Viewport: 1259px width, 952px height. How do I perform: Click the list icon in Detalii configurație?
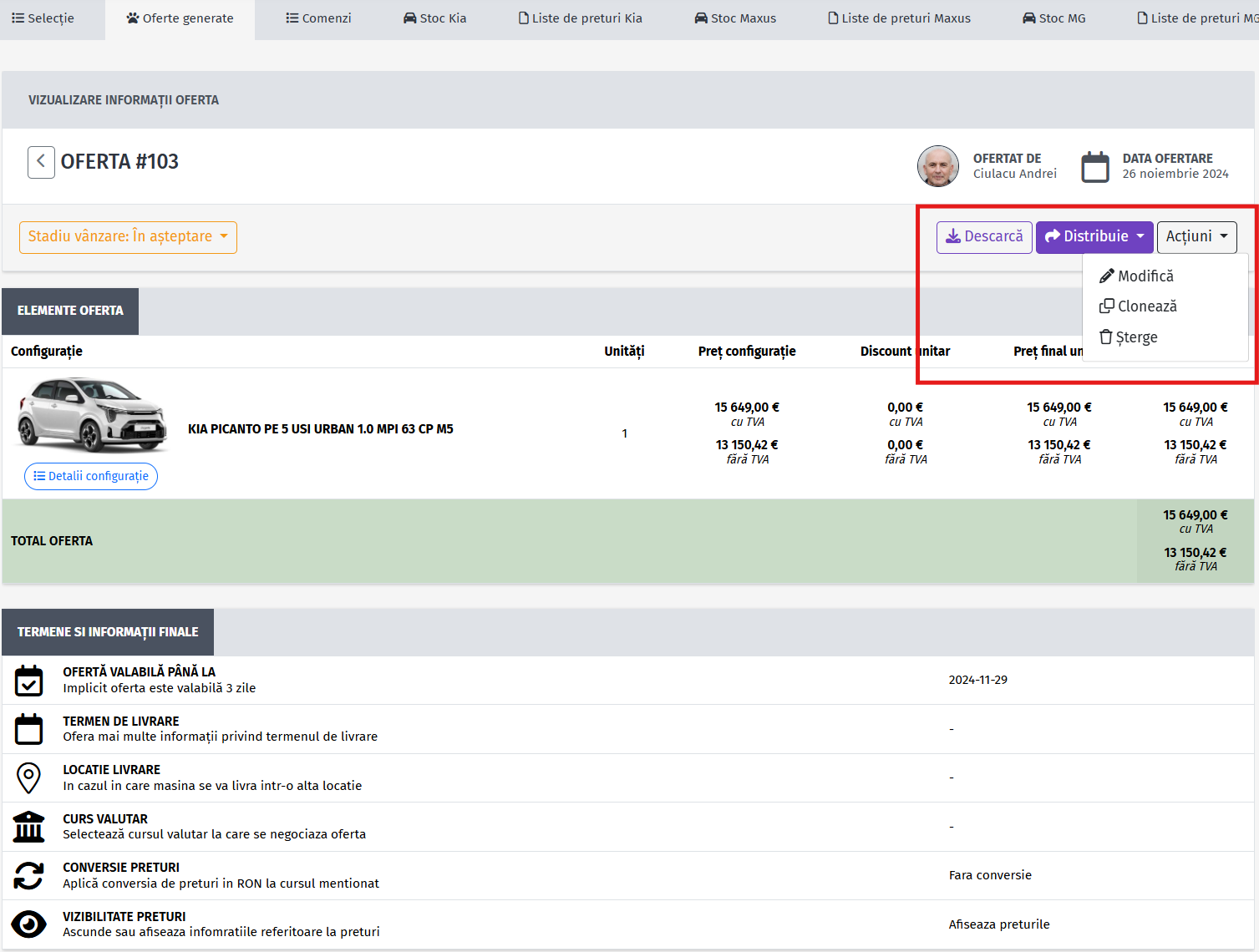tap(39, 476)
